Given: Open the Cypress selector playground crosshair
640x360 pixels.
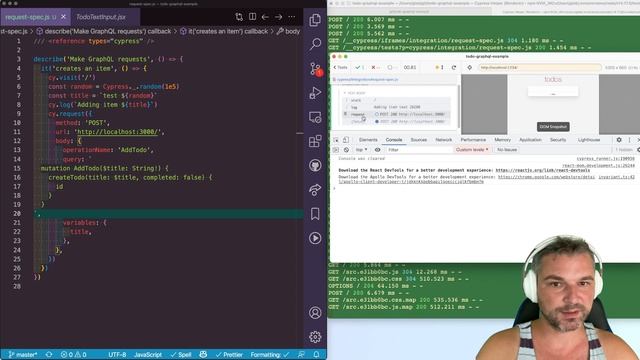Looking at the screenshot, I should tap(469, 67).
